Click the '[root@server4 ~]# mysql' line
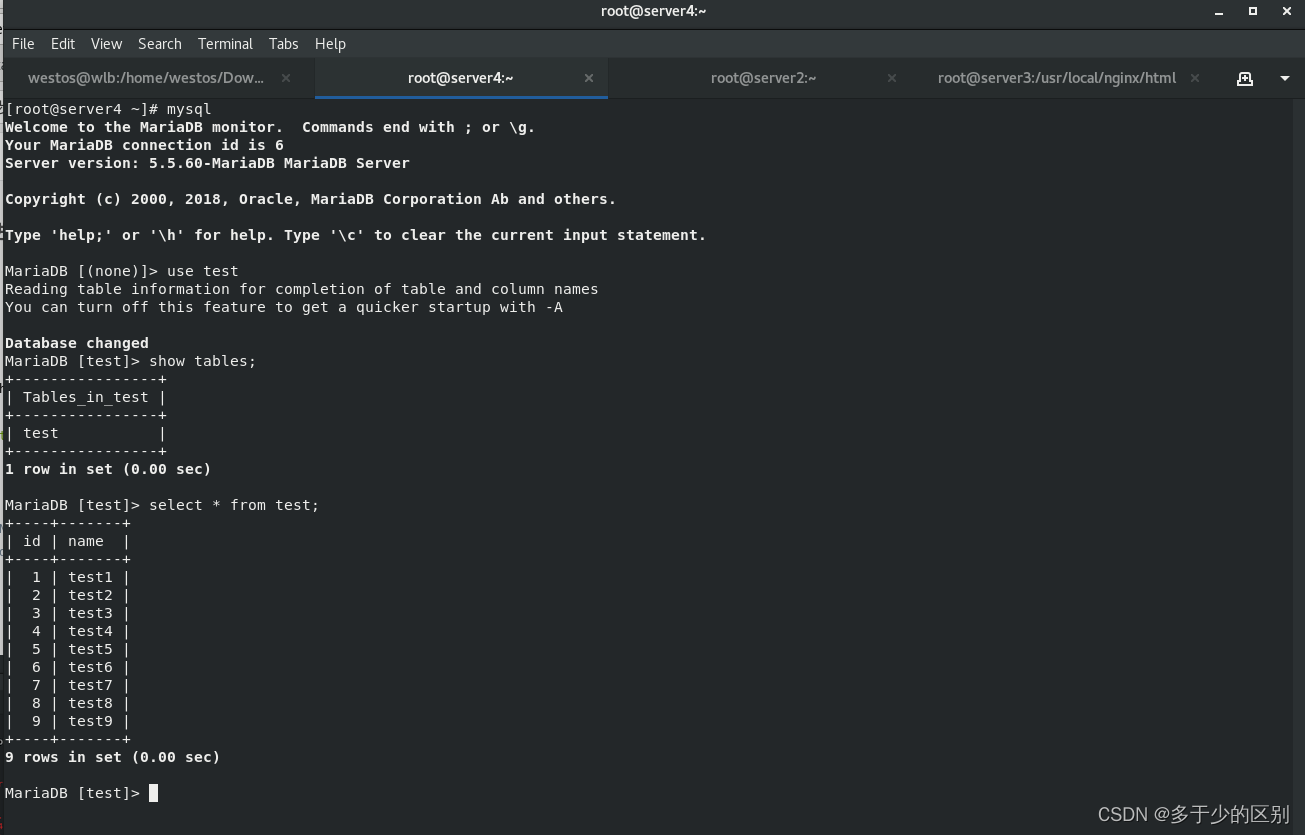Image resolution: width=1305 pixels, height=835 pixels. coord(108,109)
